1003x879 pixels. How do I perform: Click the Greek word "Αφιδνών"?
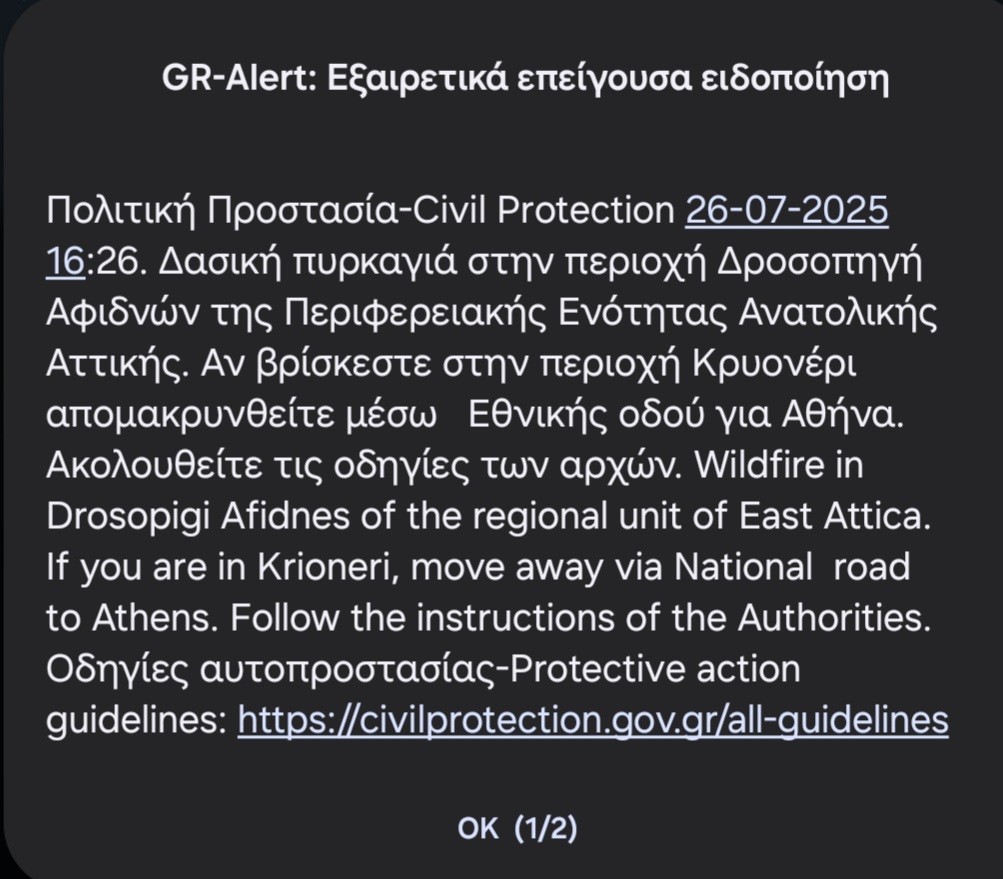coord(125,313)
